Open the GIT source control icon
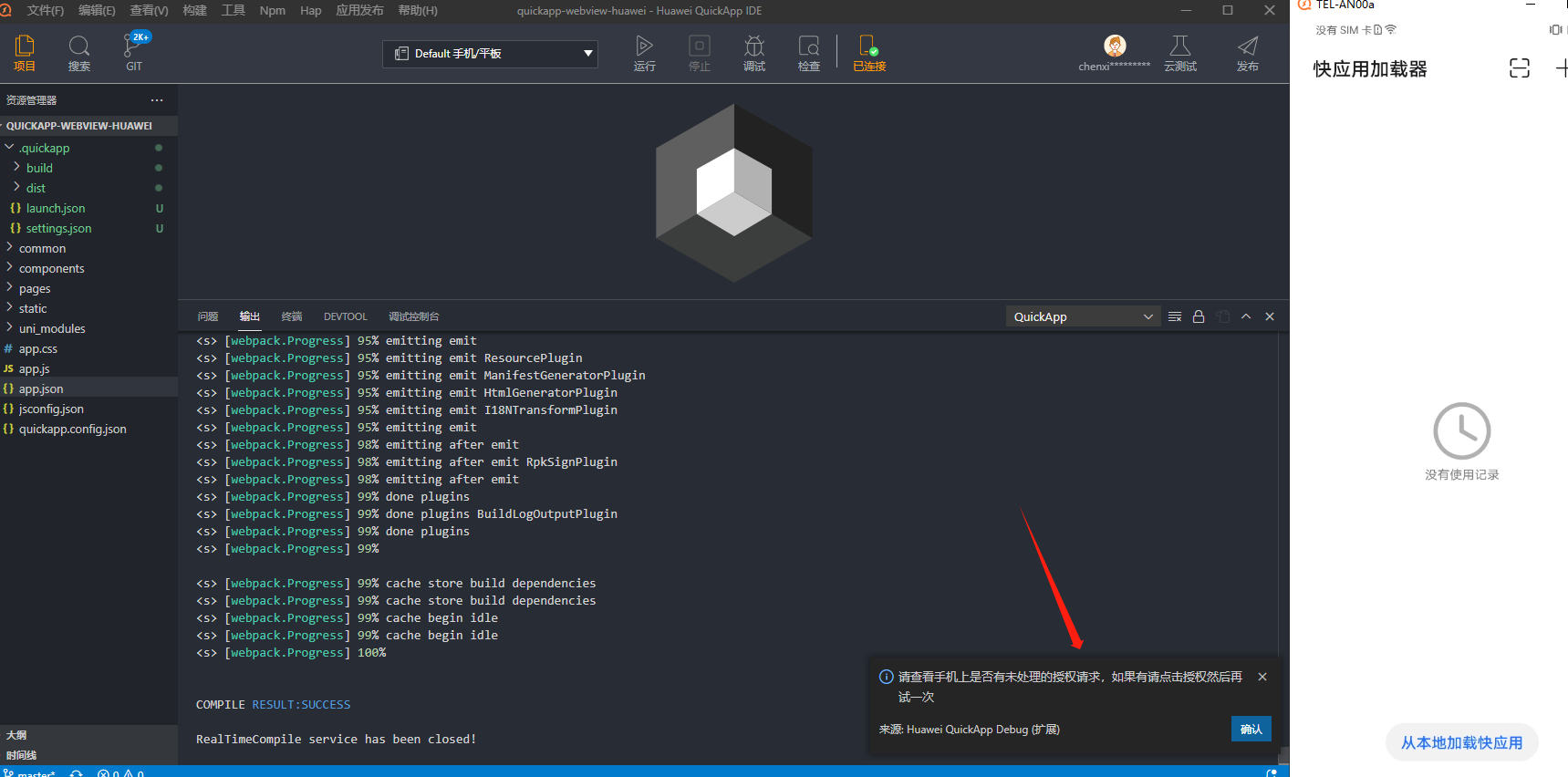The image size is (1568, 777). coord(134,53)
